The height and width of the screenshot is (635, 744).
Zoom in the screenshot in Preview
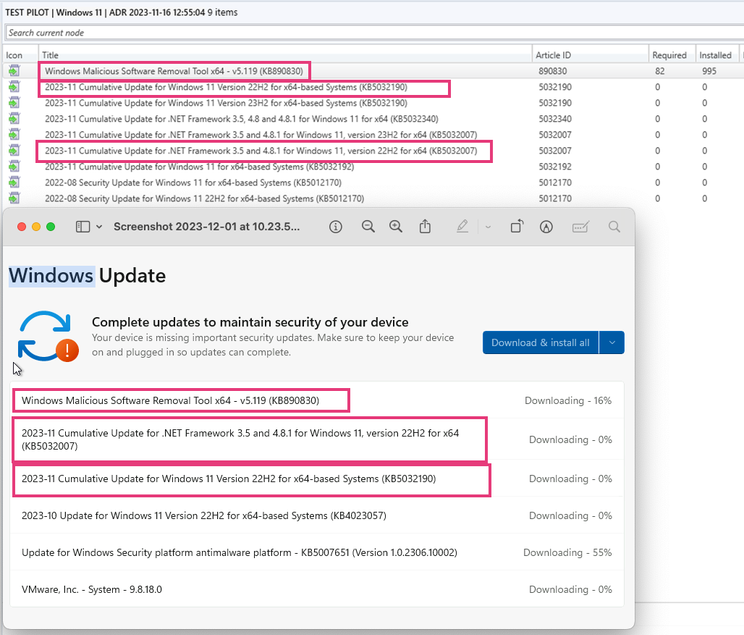396,227
